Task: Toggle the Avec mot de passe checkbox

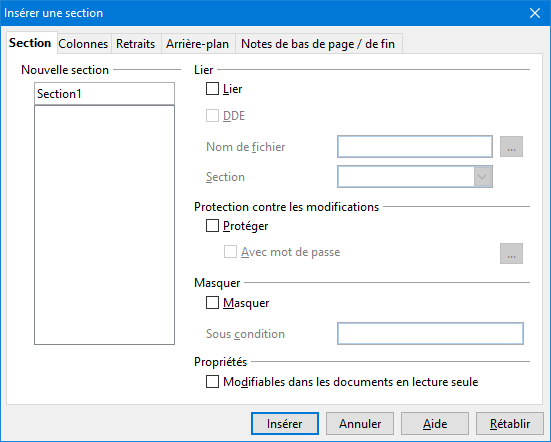Action: pos(230,252)
